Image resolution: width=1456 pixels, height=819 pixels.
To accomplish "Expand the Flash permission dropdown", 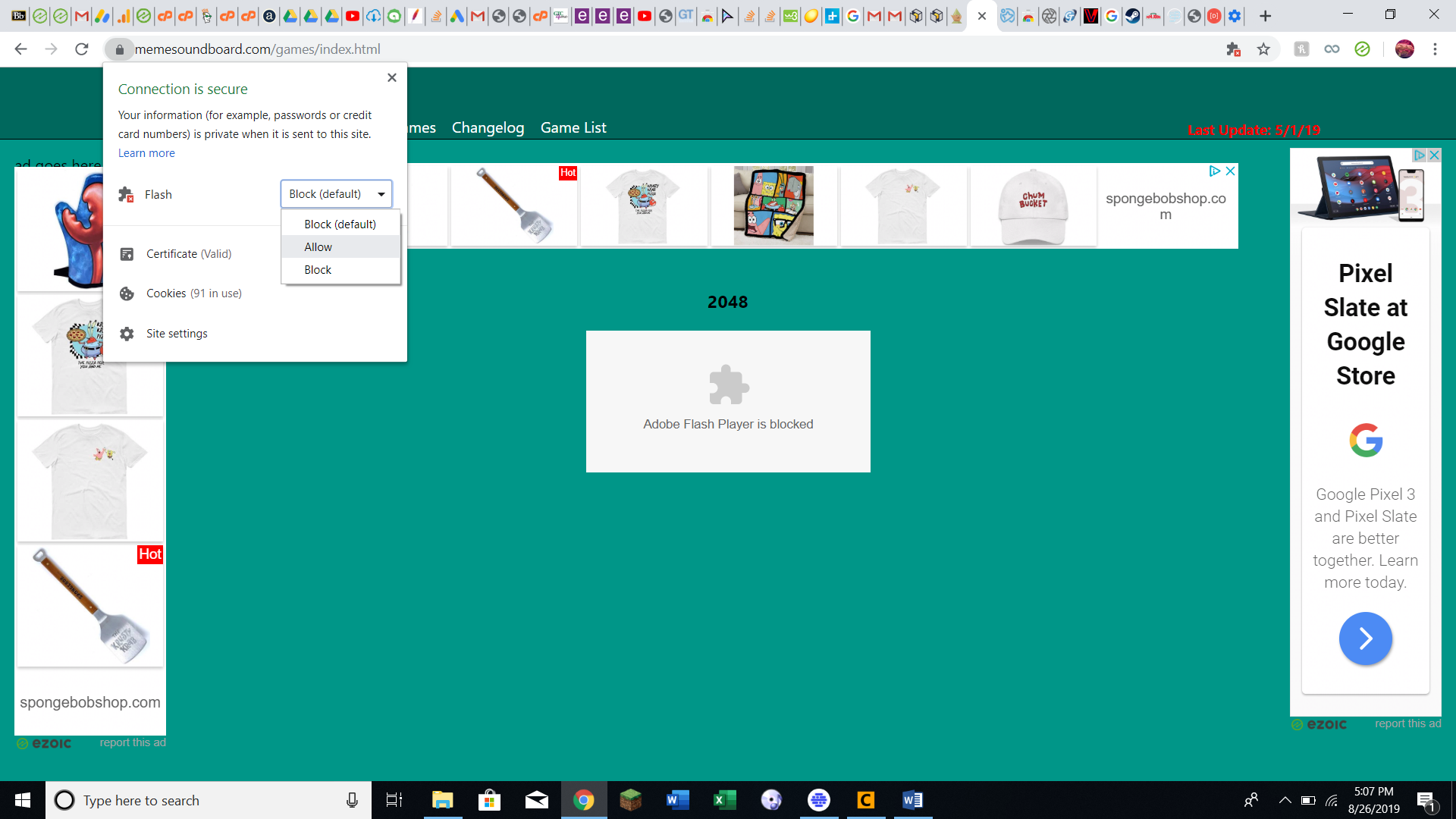I will coord(336,194).
